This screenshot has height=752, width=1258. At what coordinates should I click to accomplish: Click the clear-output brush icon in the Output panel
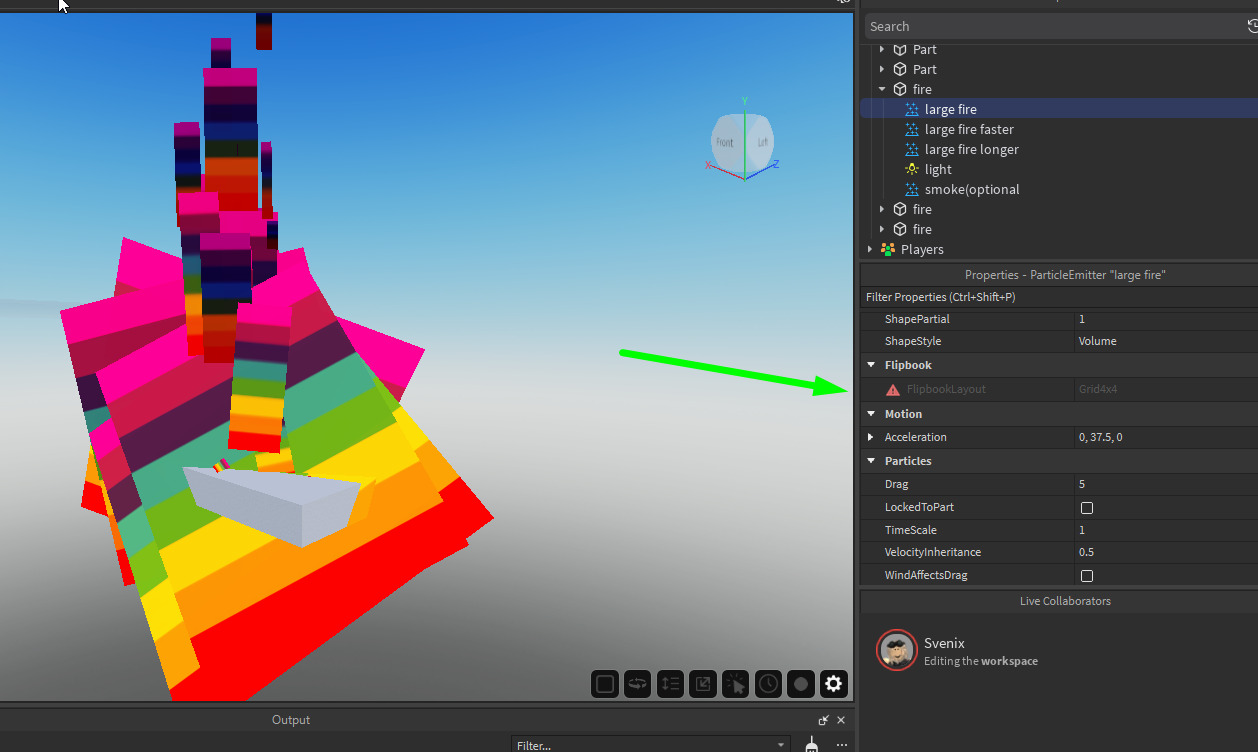(811, 745)
